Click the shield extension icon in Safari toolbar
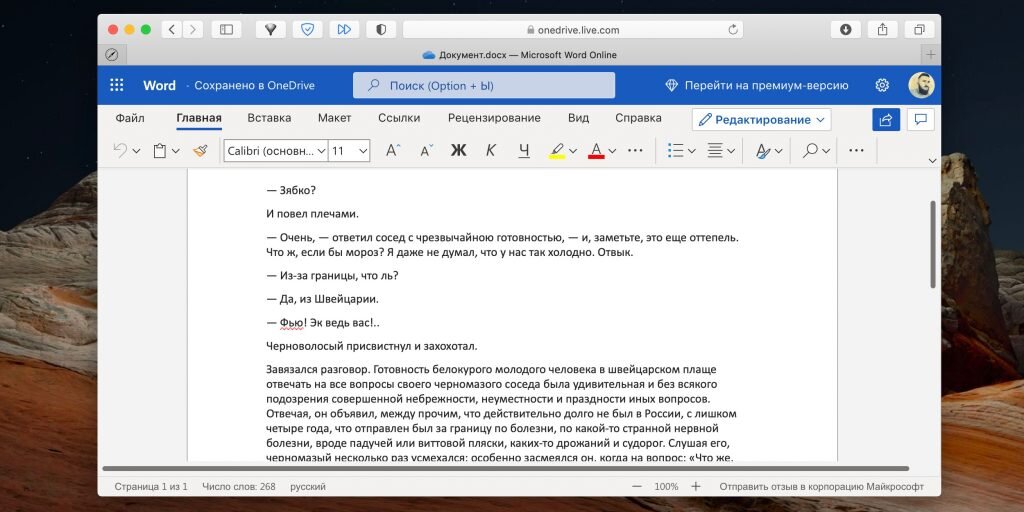 tap(308, 29)
